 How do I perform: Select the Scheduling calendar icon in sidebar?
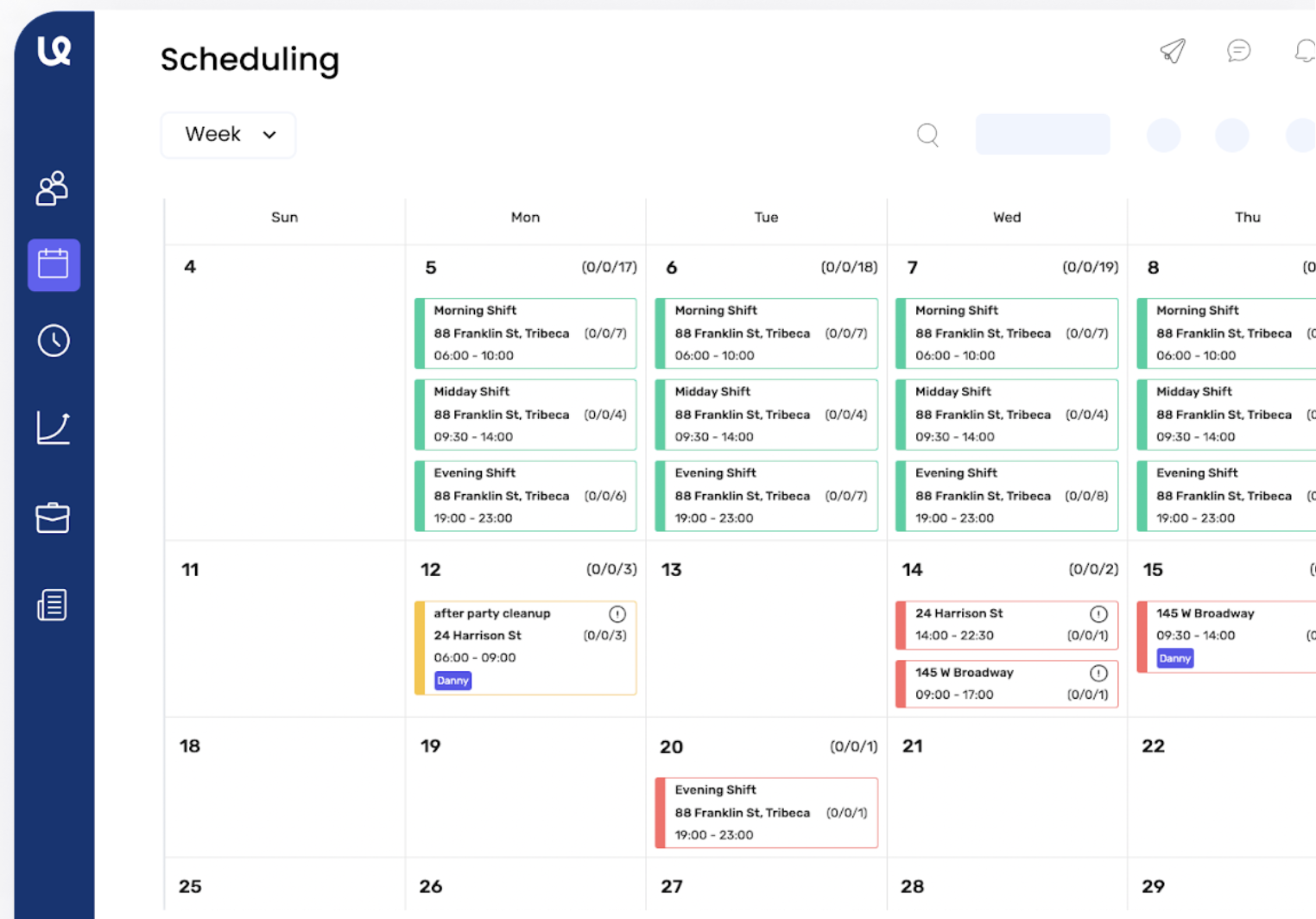point(54,264)
